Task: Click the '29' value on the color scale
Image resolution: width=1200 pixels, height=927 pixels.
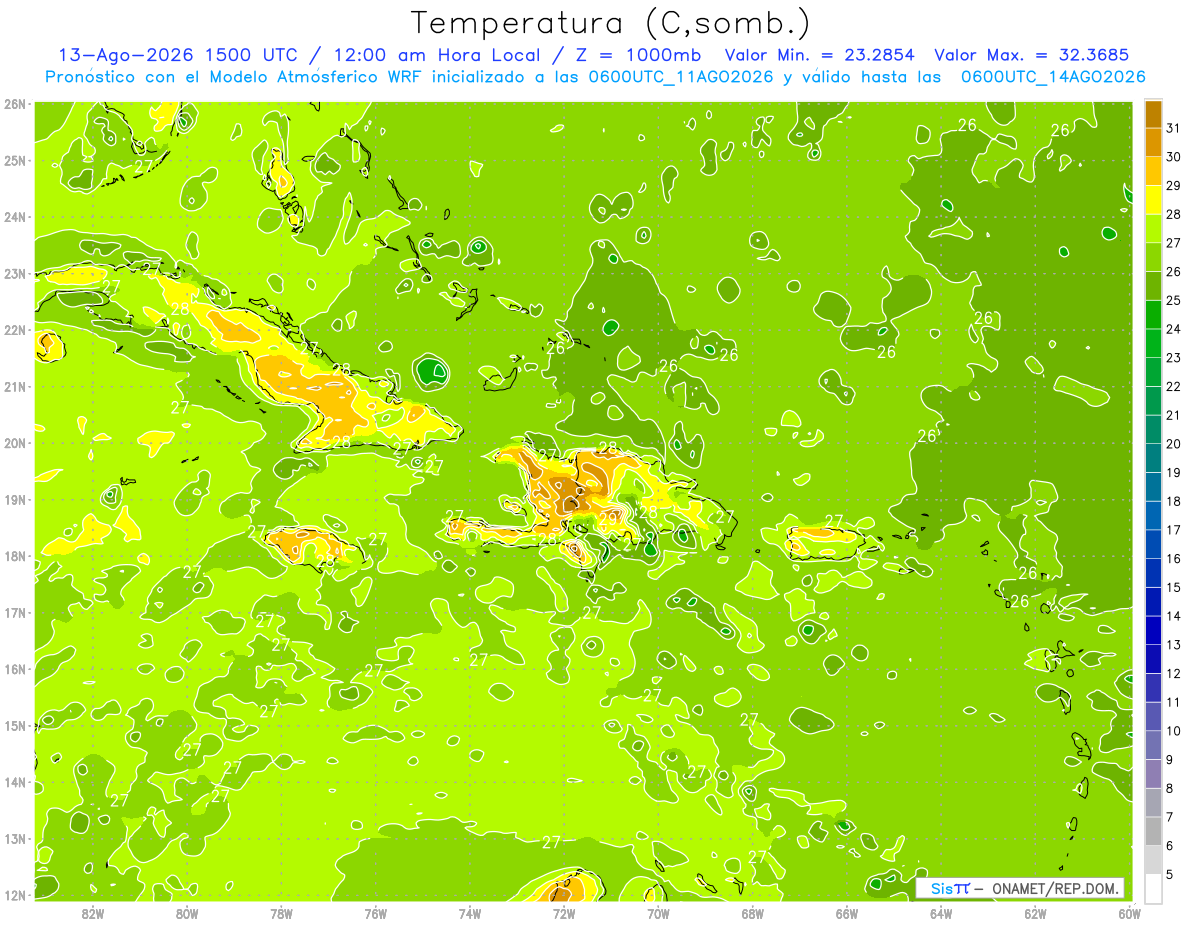Action: [1173, 185]
